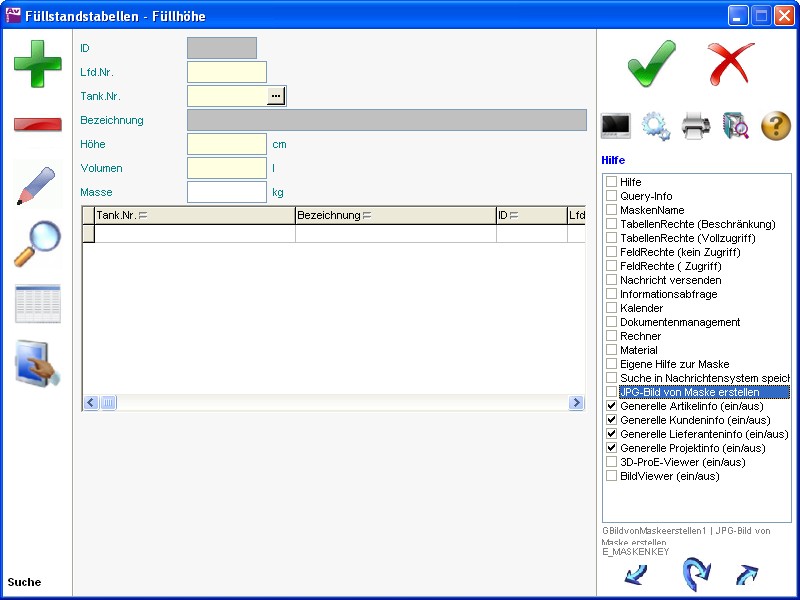The image size is (800, 600).
Task: Disable Generelle Artikelinfo checkbox
Action: coord(611,407)
